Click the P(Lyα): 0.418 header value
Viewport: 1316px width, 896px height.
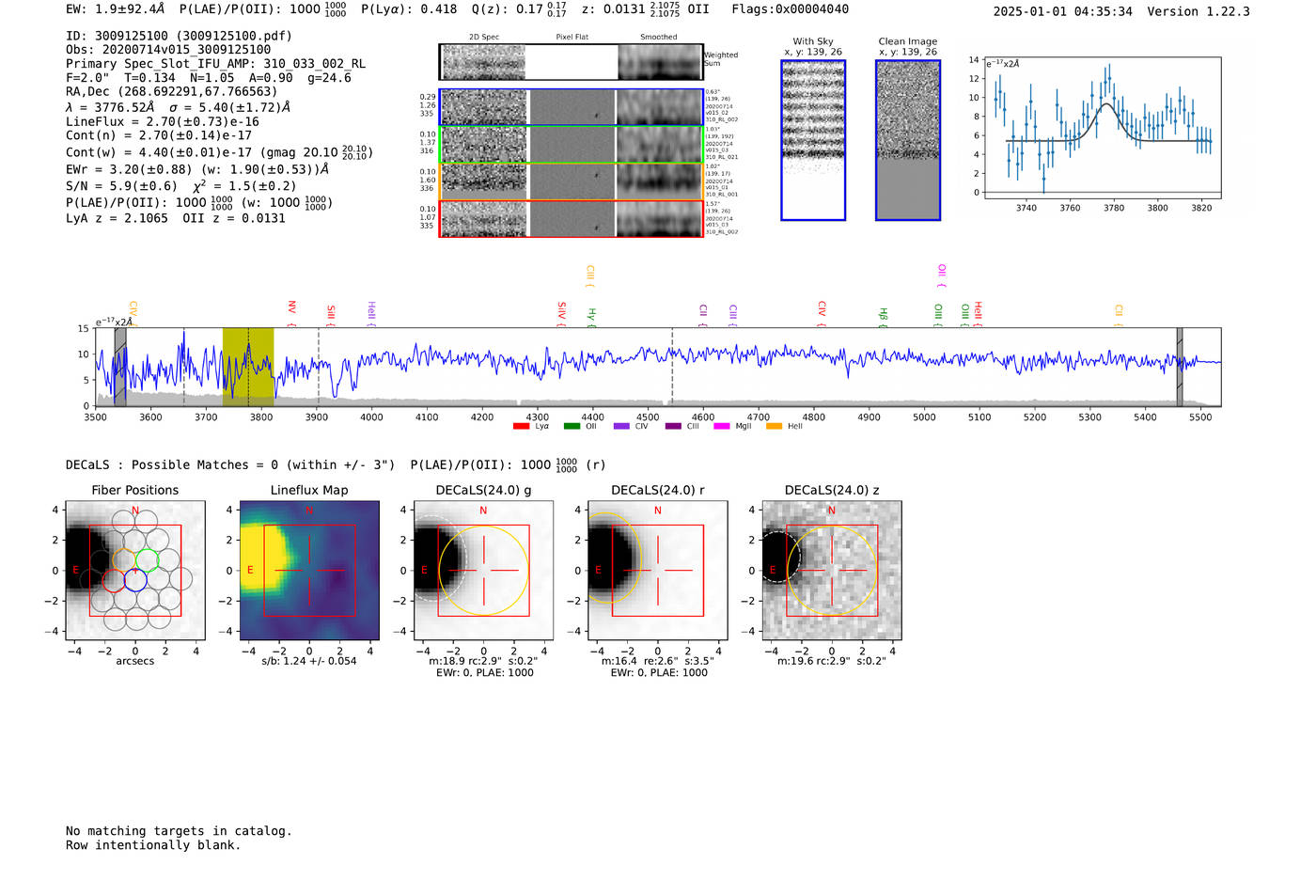coord(409,9)
